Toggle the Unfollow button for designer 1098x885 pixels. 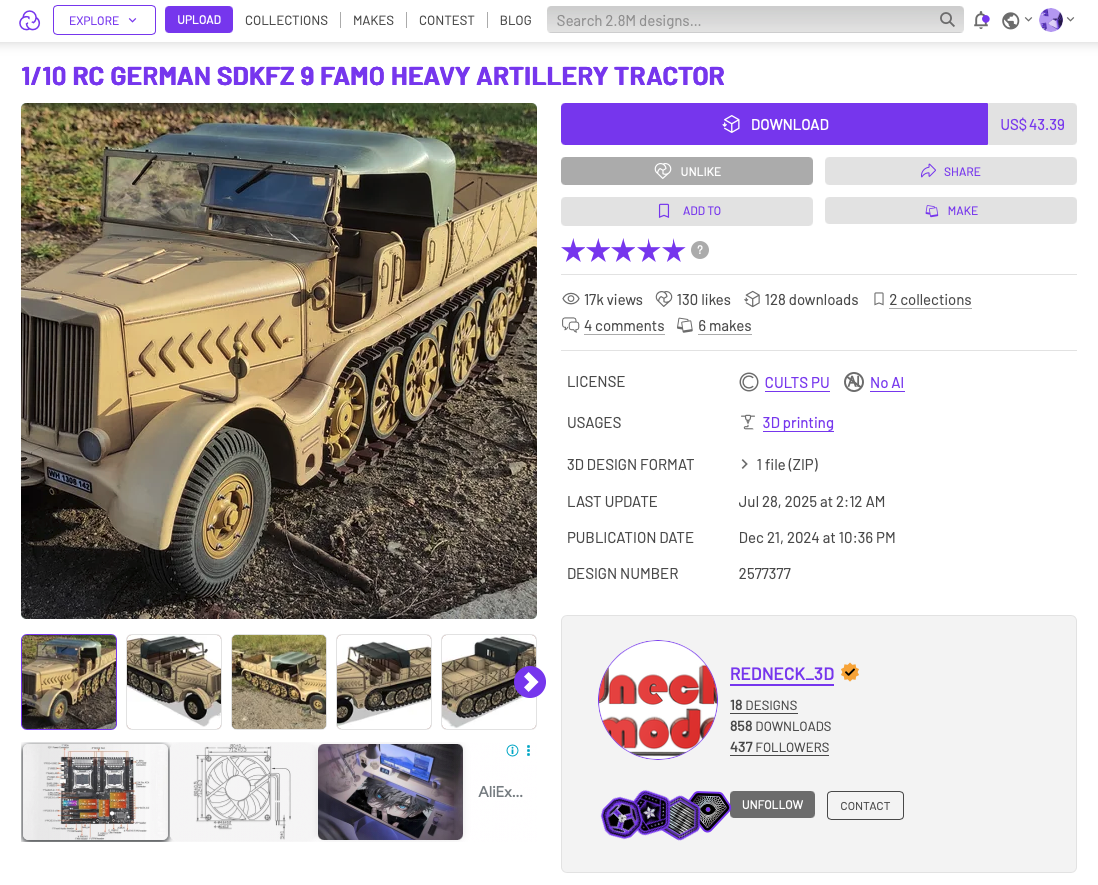(x=772, y=804)
